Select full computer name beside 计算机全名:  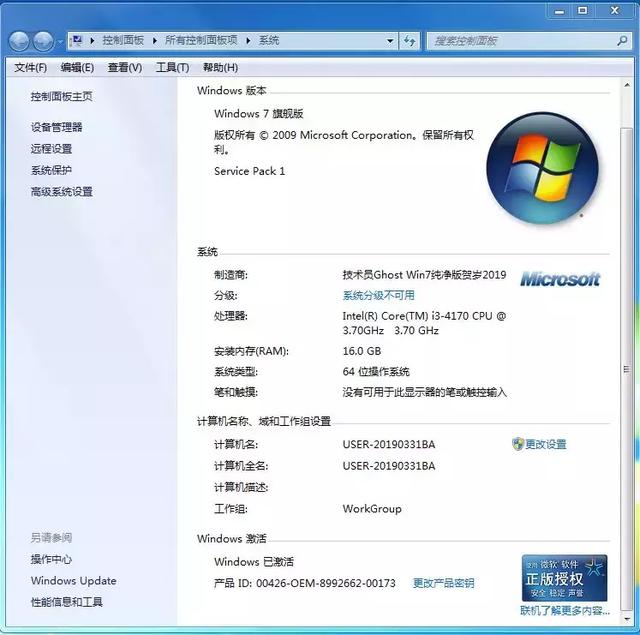click(389, 466)
